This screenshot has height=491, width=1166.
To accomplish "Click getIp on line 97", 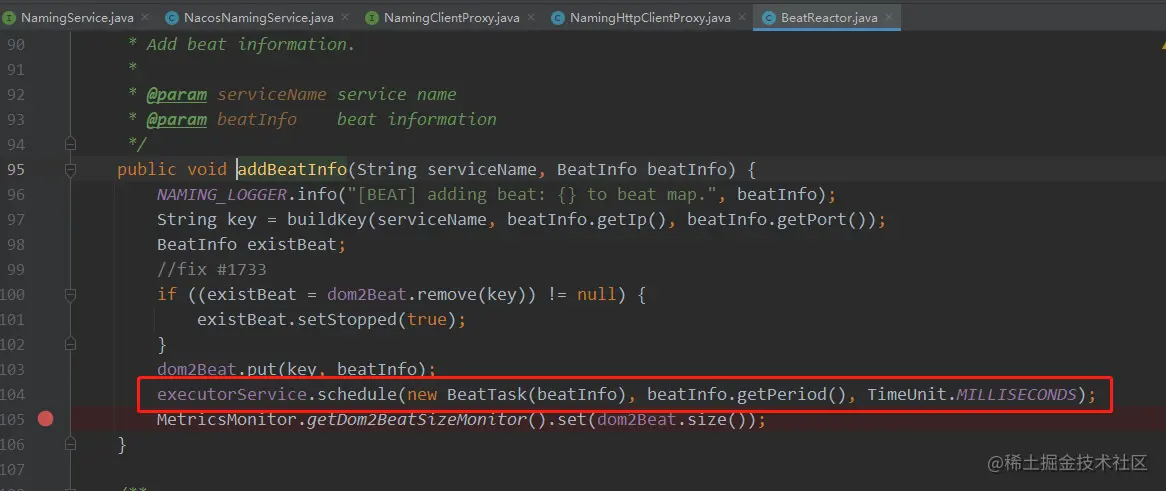I will (622, 220).
